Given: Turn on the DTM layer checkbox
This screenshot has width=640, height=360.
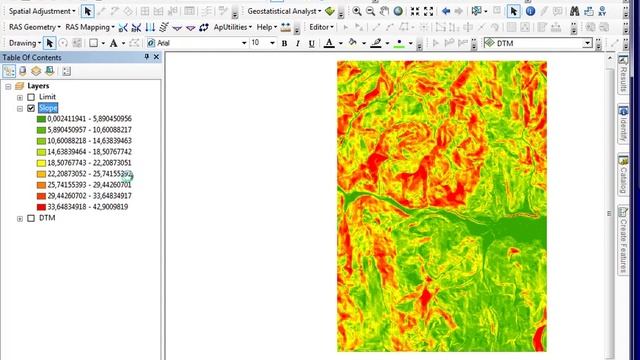Looking at the screenshot, I should (31, 218).
